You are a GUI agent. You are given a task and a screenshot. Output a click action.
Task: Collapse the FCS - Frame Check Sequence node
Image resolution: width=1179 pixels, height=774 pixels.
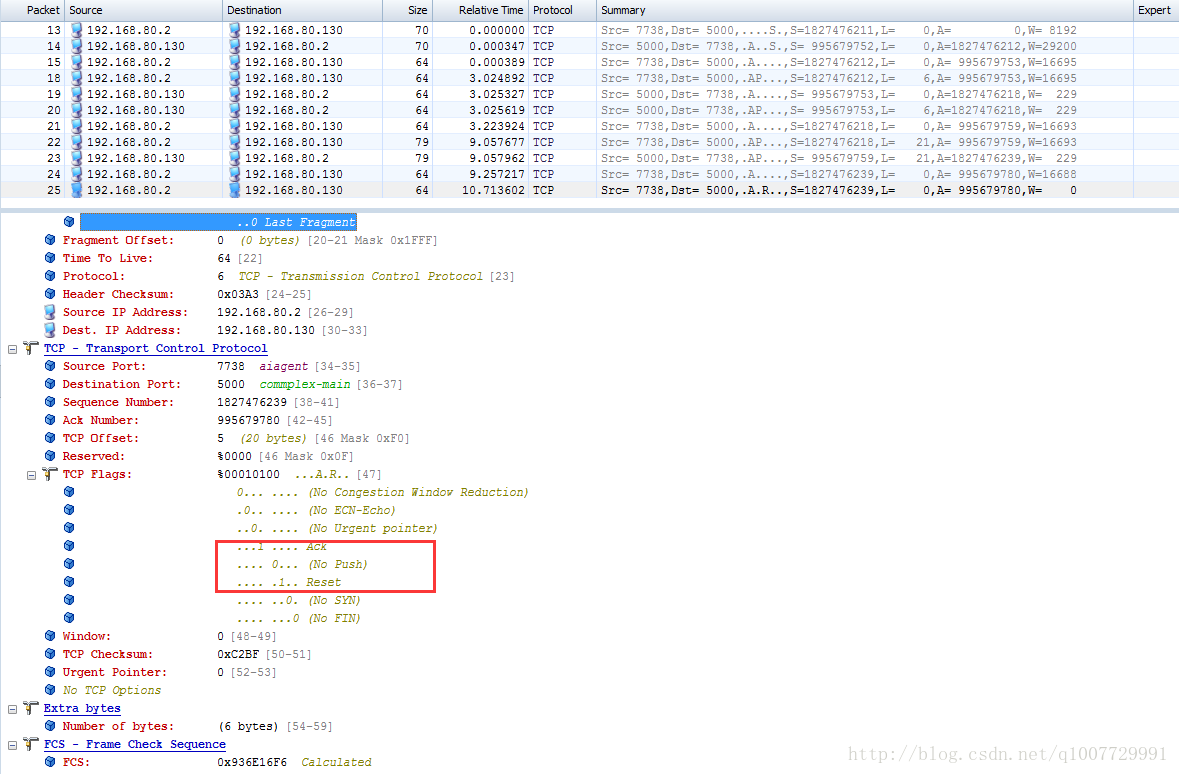(12, 745)
